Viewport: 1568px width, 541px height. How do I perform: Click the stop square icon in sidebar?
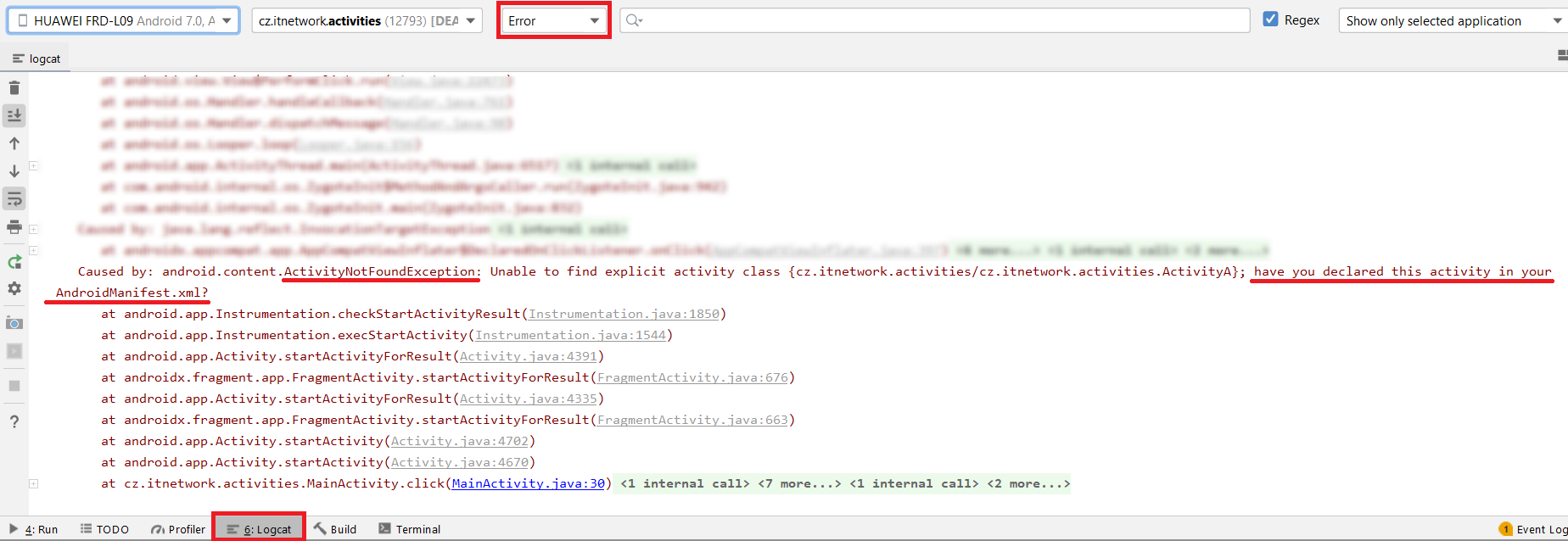point(14,386)
